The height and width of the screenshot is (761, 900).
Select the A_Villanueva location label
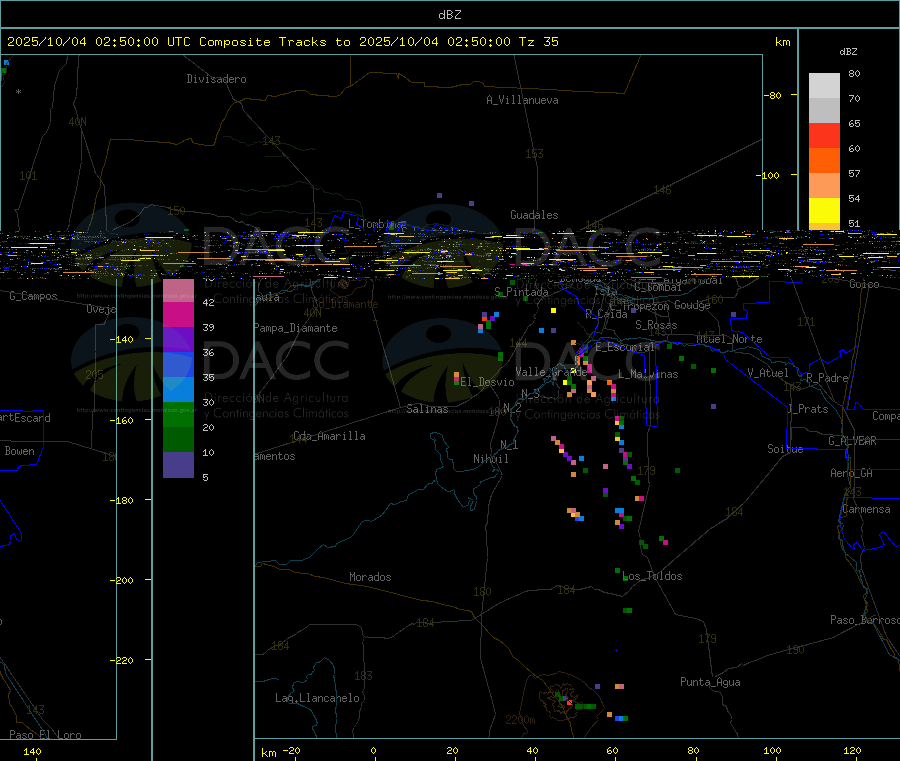[522, 100]
